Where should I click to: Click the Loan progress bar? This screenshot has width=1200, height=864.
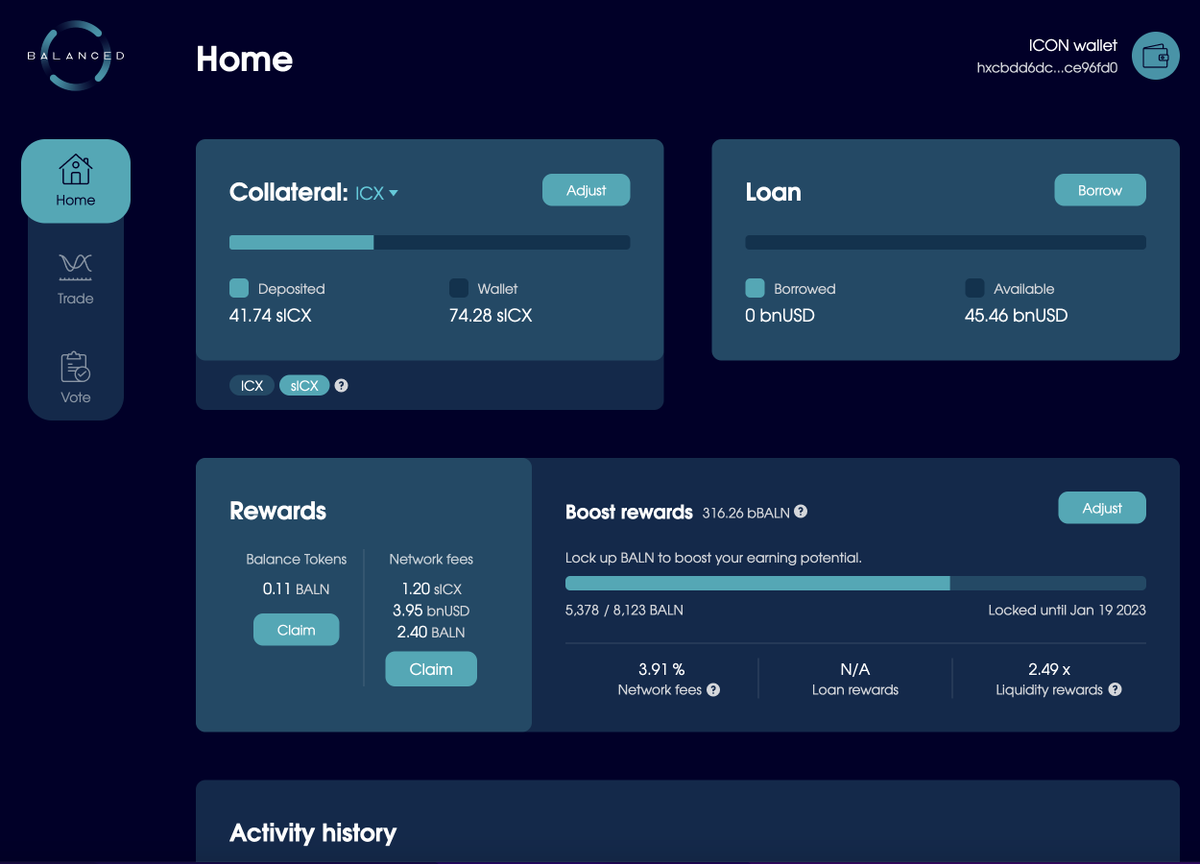pyautogui.click(x=946, y=242)
